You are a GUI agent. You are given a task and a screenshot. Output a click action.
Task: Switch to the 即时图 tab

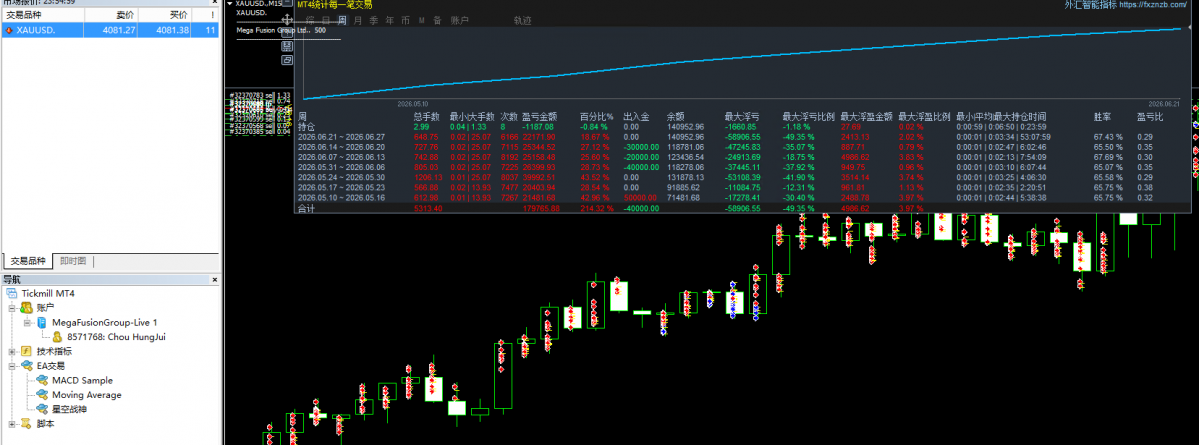pyautogui.click(x=73, y=261)
